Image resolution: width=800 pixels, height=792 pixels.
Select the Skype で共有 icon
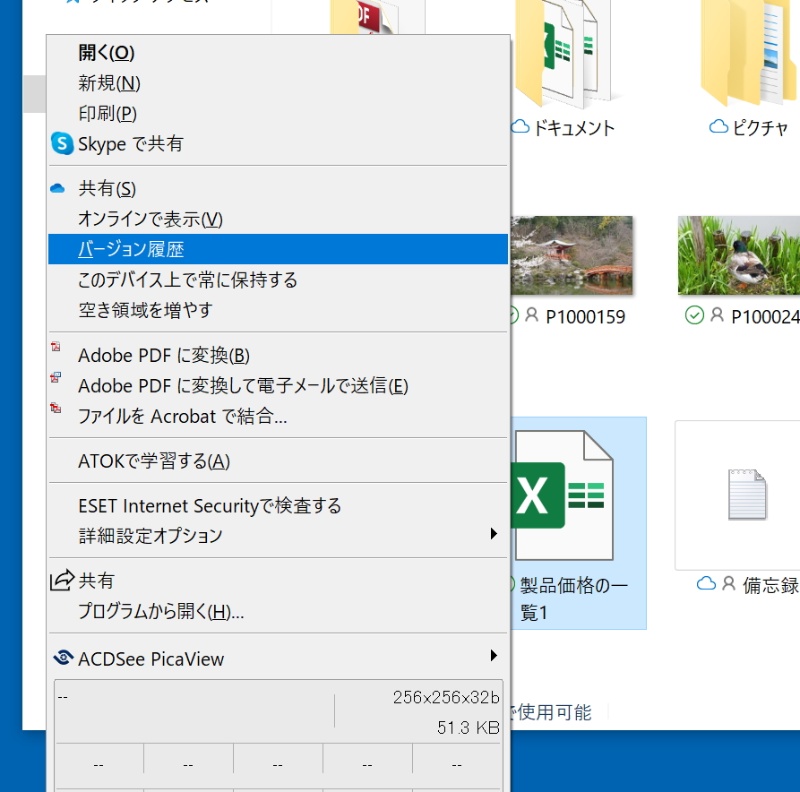click(63, 143)
